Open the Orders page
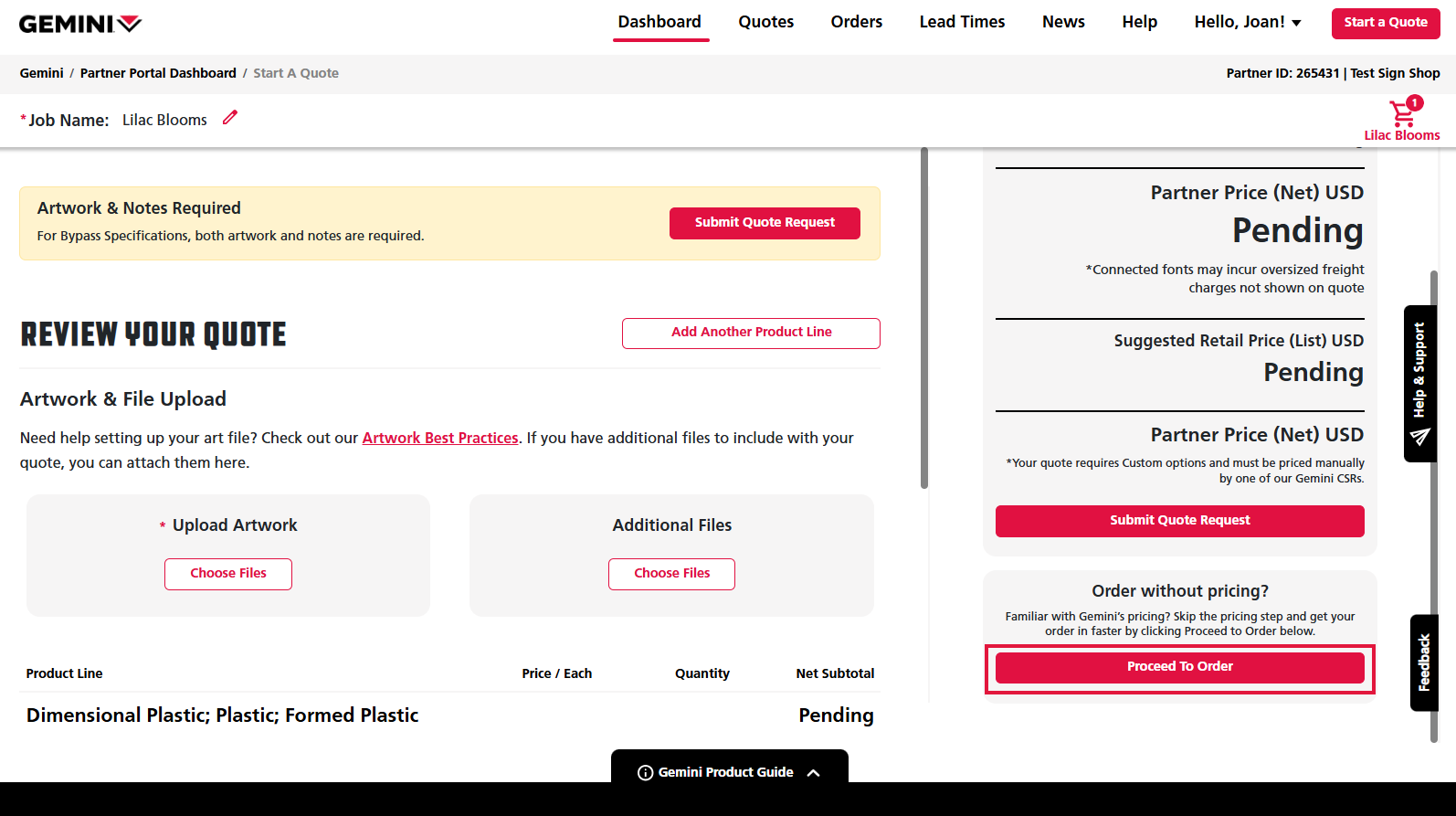The image size is (1456, 816). tap(856, 22)
